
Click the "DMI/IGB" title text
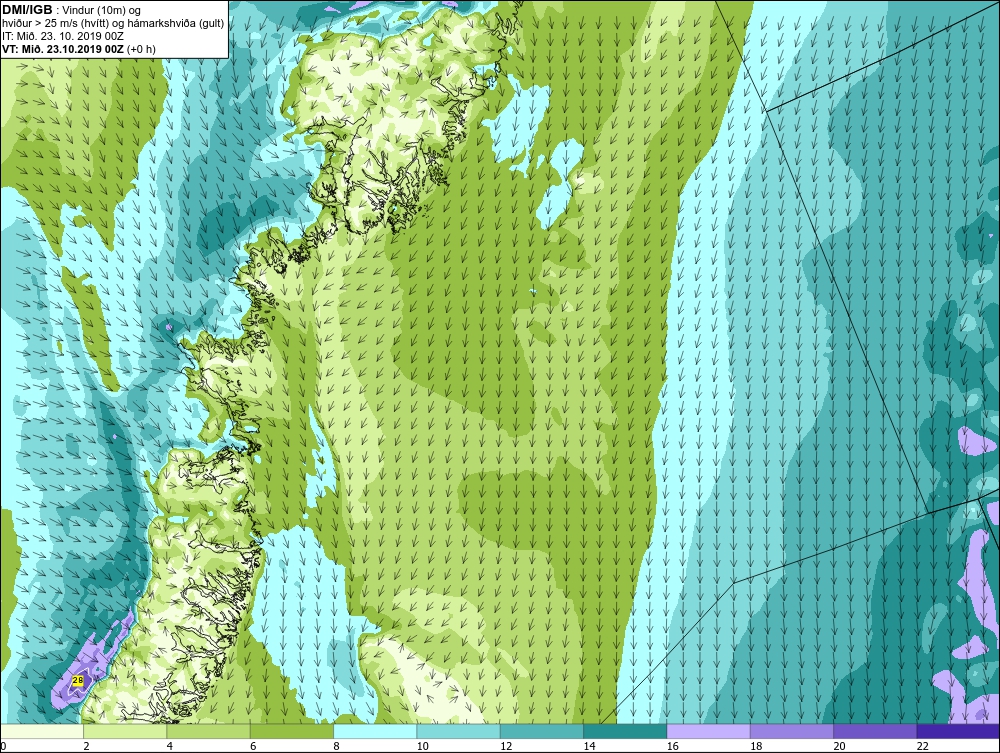[27, 10]
